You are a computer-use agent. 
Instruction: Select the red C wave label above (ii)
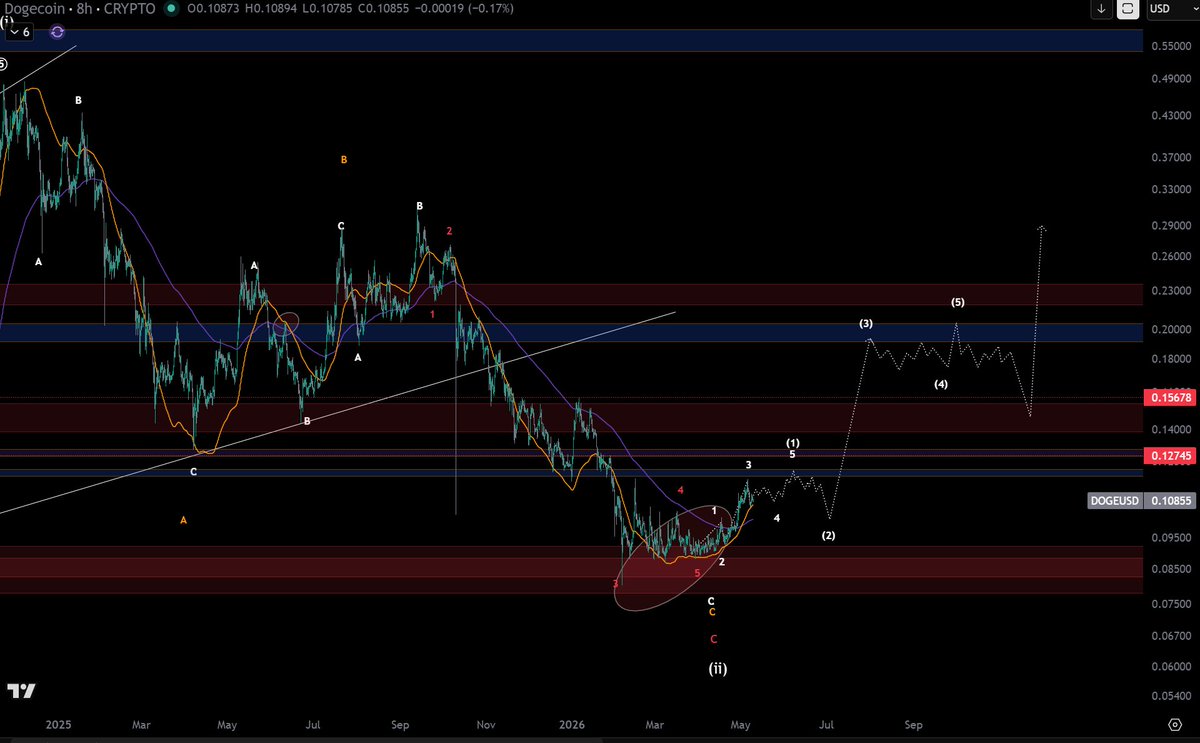(714, 639)
